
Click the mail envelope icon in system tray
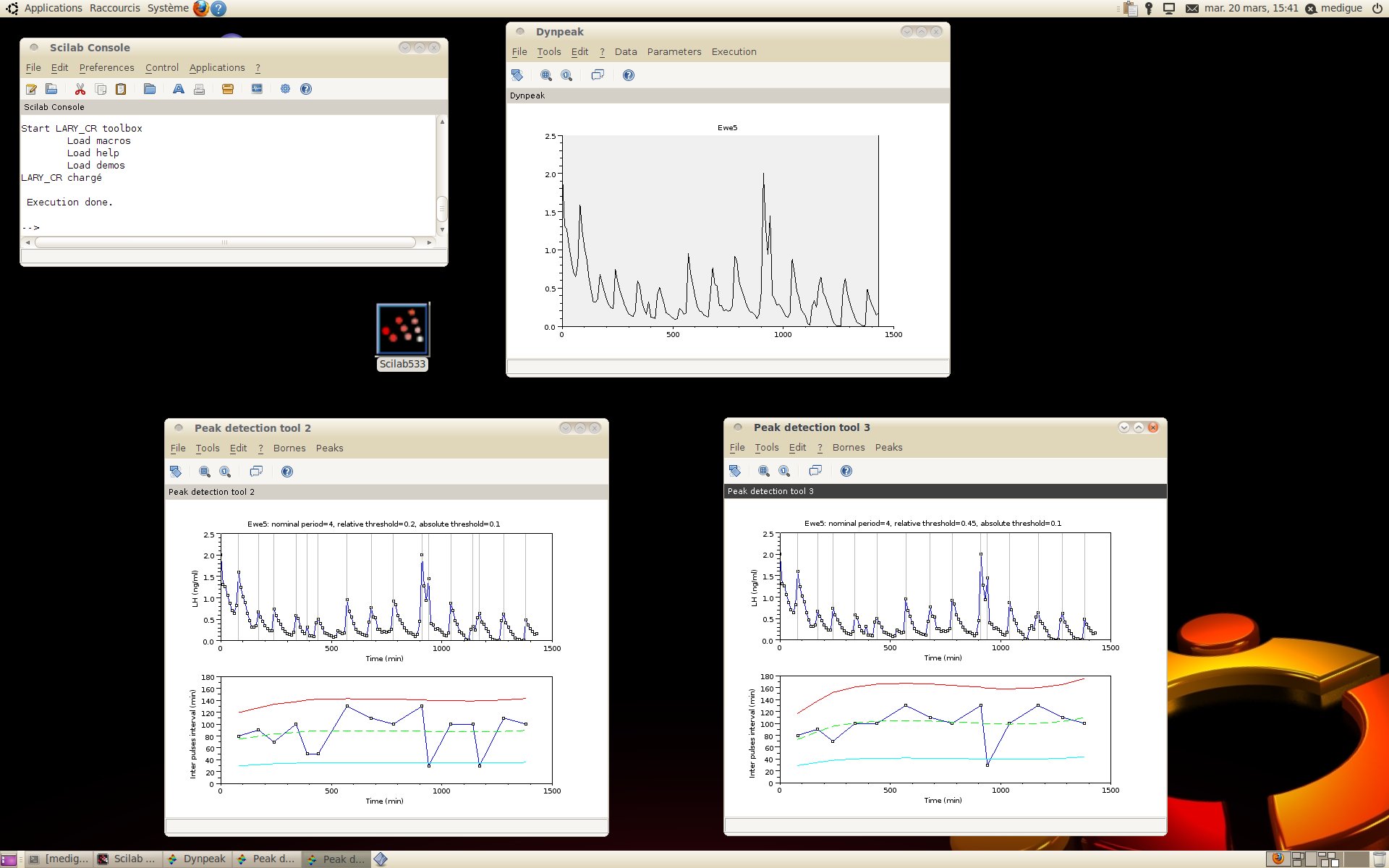[x=1192, y=9]
